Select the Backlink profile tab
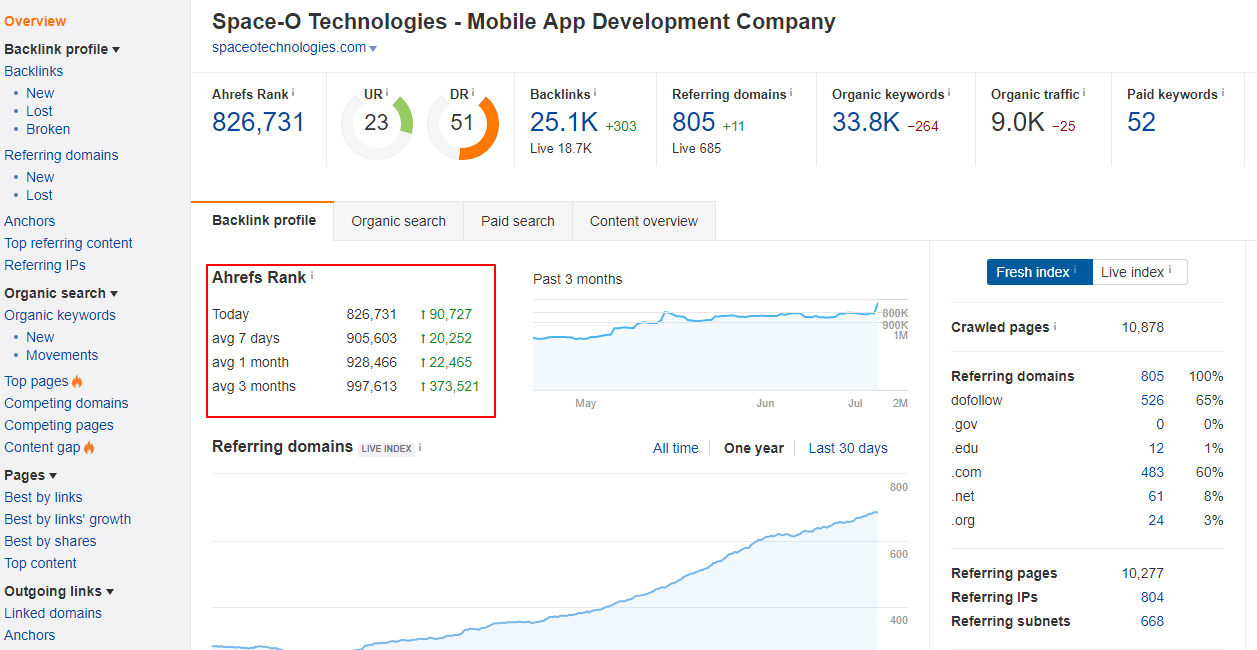Image resolution: width=1257 pixels, height=650 pixels. [264, 220]
